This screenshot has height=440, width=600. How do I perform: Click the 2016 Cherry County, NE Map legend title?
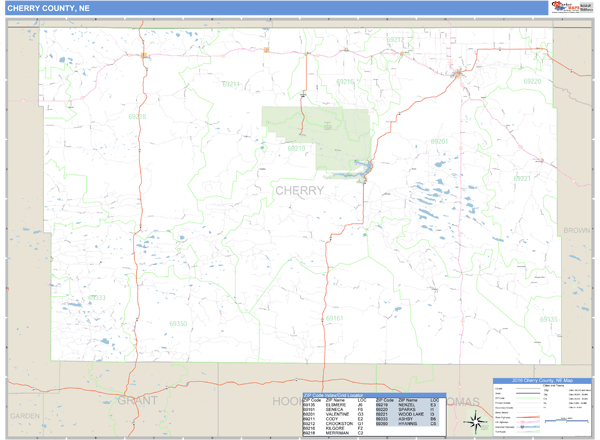543,383
